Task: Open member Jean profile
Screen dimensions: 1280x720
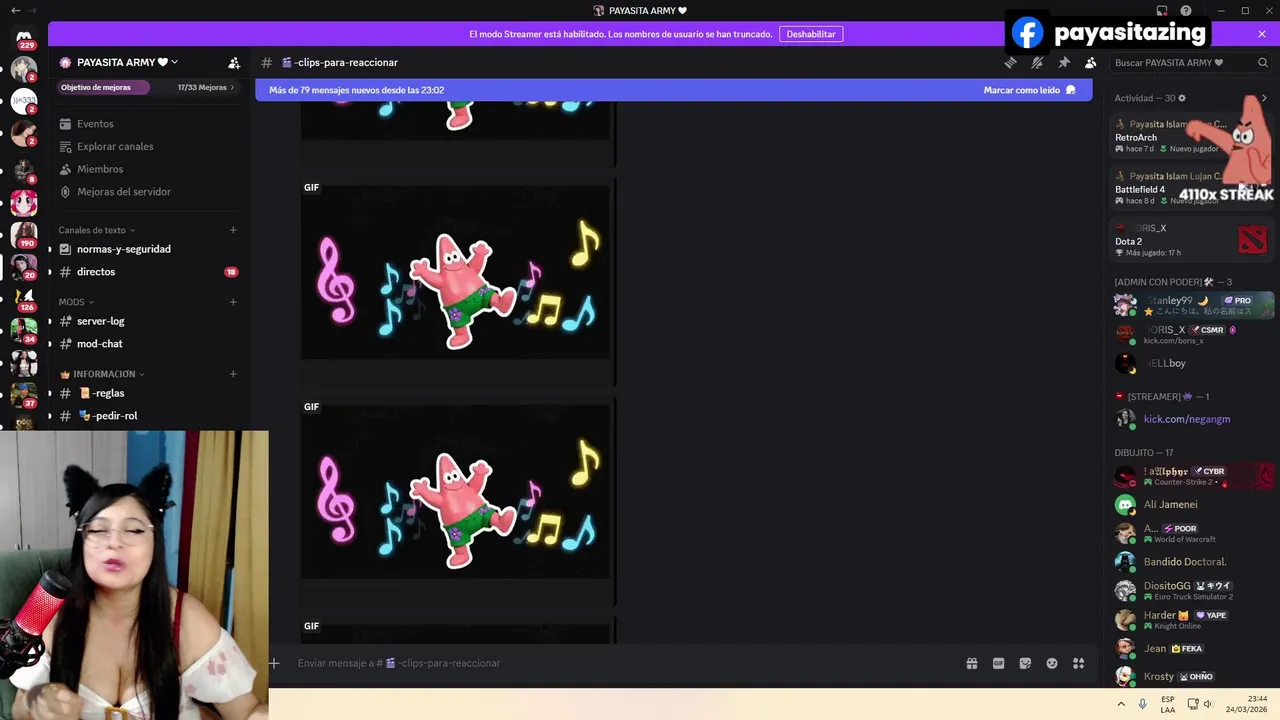Action: pyautogui.click(x=1192, y=648)
